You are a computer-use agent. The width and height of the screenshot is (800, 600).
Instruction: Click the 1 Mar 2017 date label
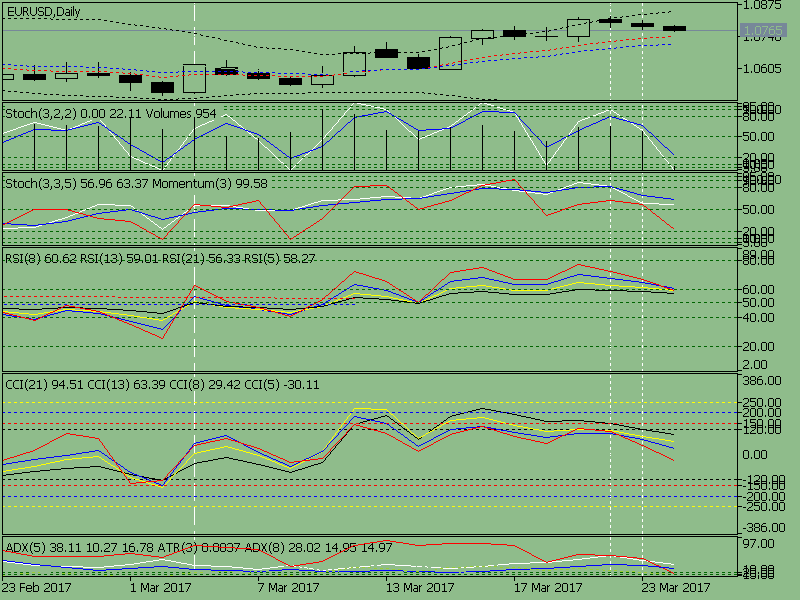[x=161, y=588]
